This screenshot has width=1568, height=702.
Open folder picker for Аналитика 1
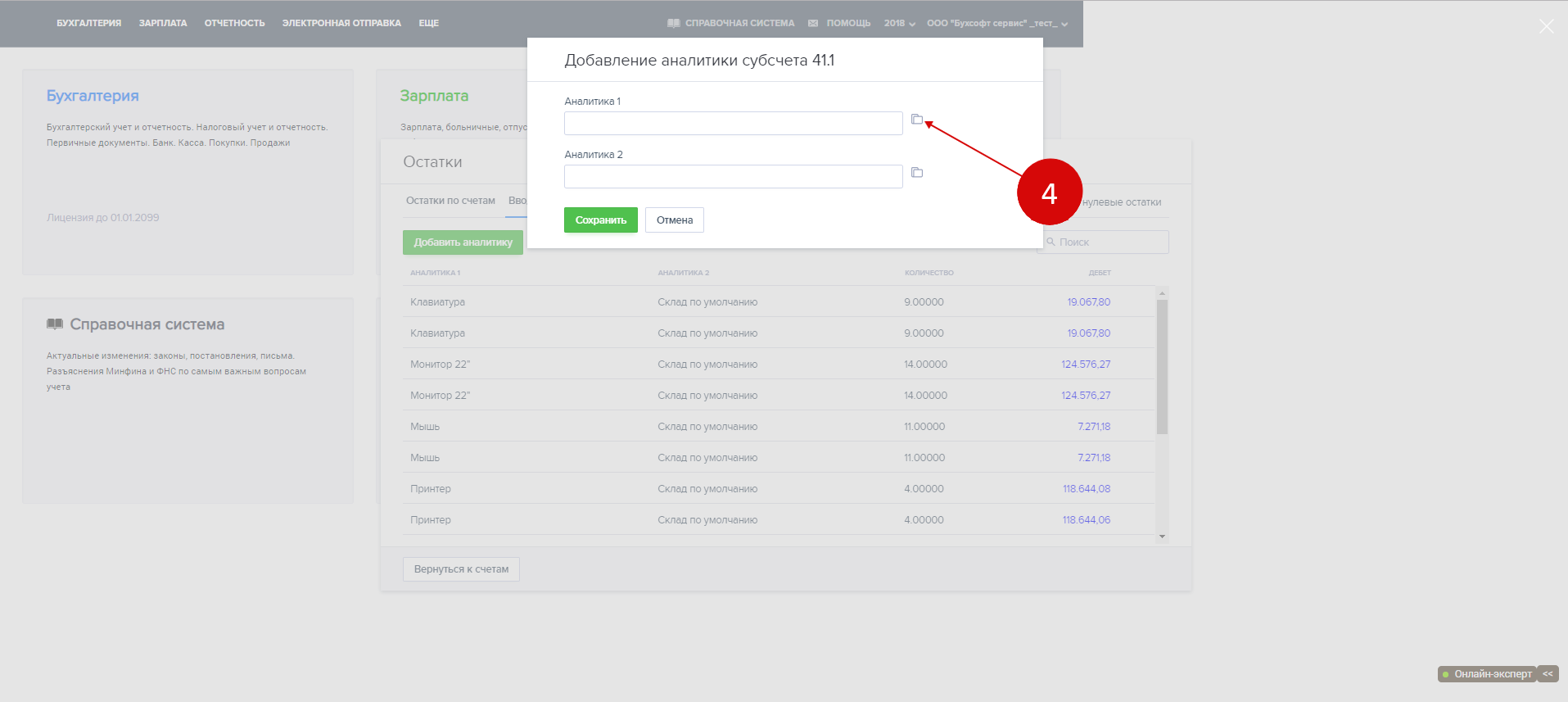pyautogui.click(x=917, y=120)
